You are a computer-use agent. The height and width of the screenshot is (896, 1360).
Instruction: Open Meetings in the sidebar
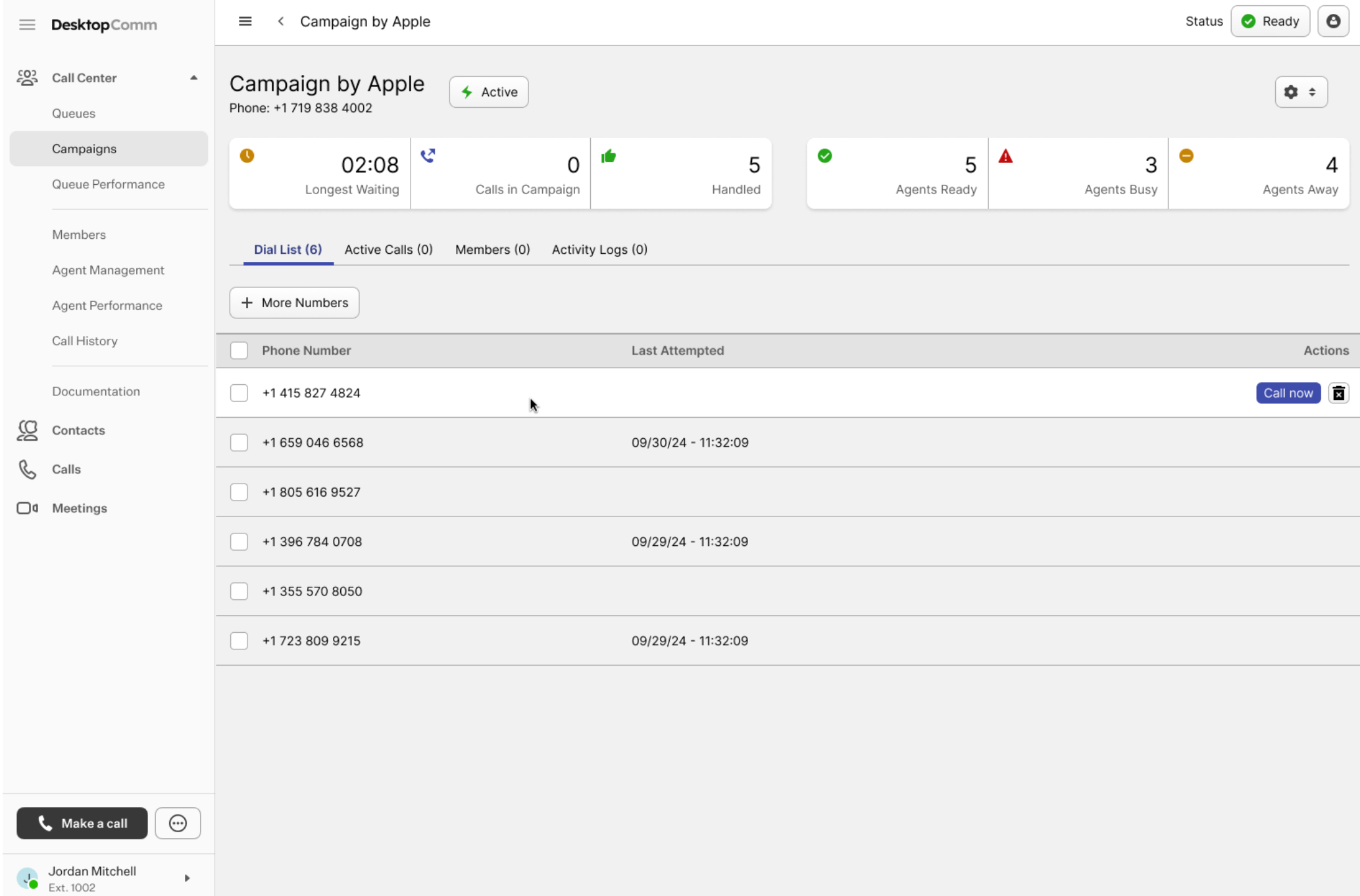click(x=79, y=508)
